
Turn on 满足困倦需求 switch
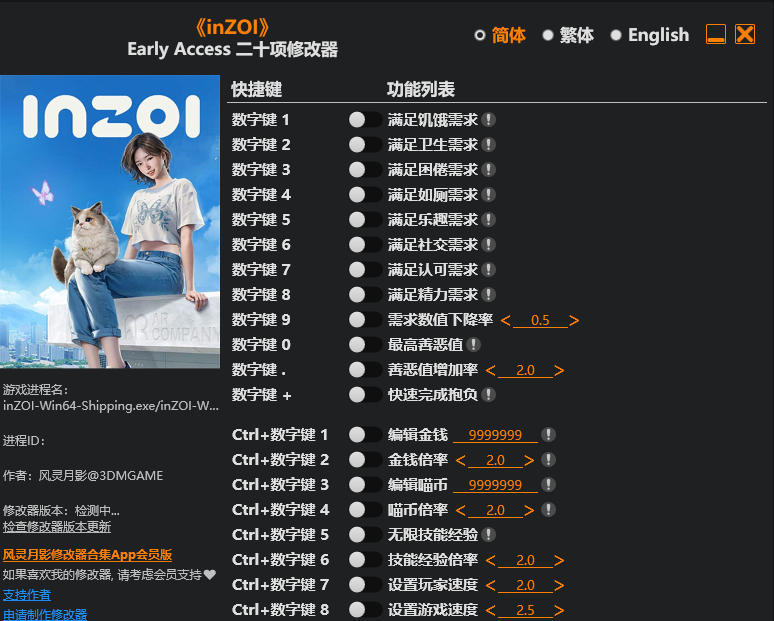coord(365,169)
